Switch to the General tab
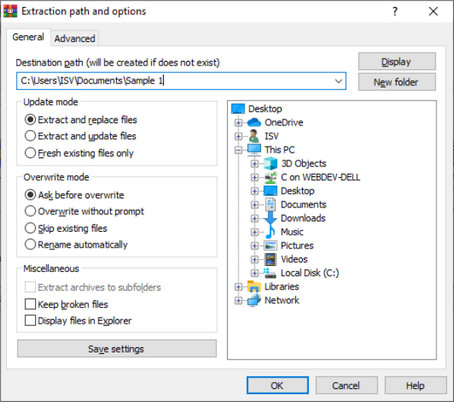454x402 pixels. (x=28, y=37)
